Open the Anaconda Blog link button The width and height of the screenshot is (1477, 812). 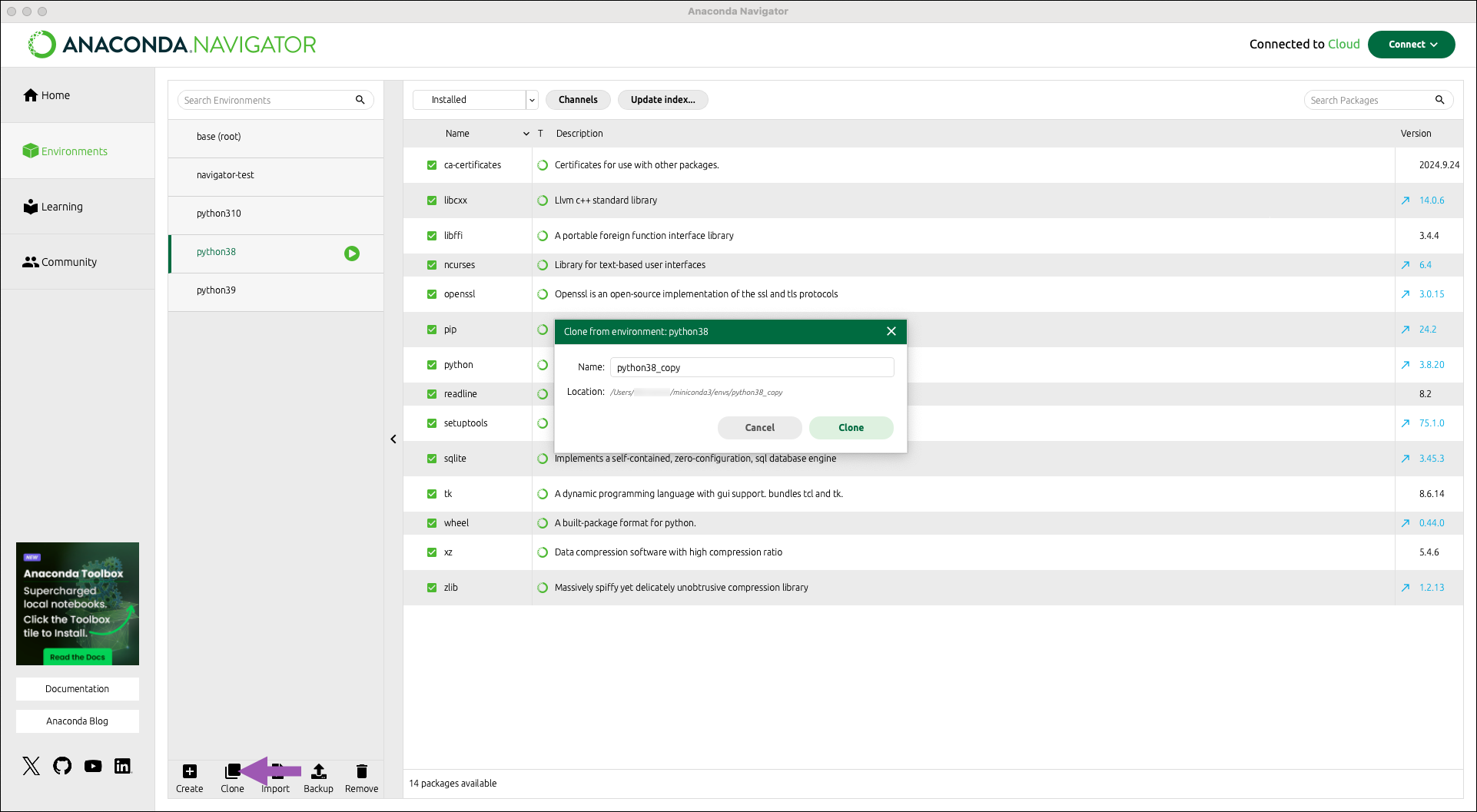[78, 721]
